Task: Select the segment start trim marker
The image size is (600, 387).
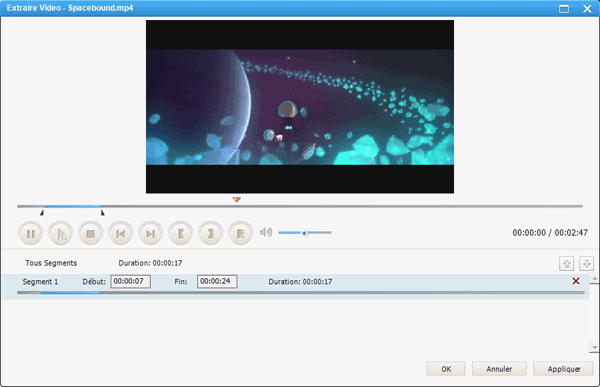Action: pyautogui.click(x=42, y=212)
